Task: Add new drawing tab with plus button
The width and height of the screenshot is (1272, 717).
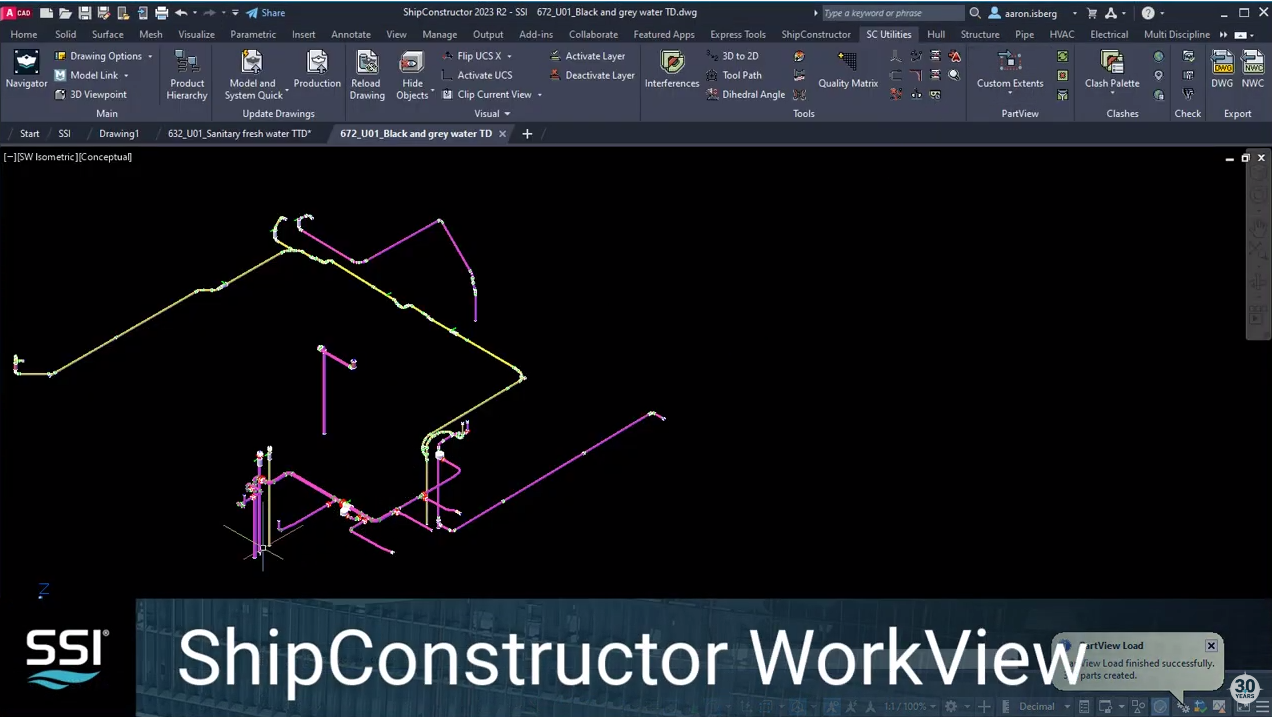Action: 527,133
